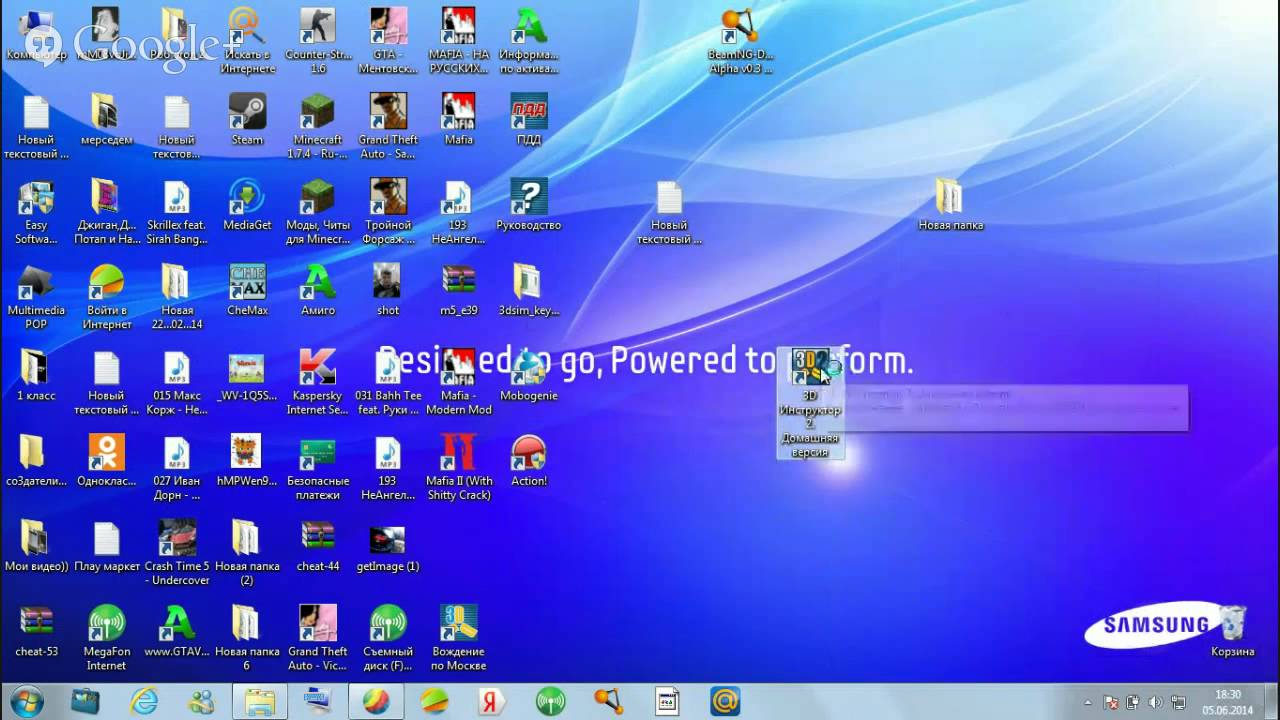Select the ПДД shortcut icon

coord(528,119)
